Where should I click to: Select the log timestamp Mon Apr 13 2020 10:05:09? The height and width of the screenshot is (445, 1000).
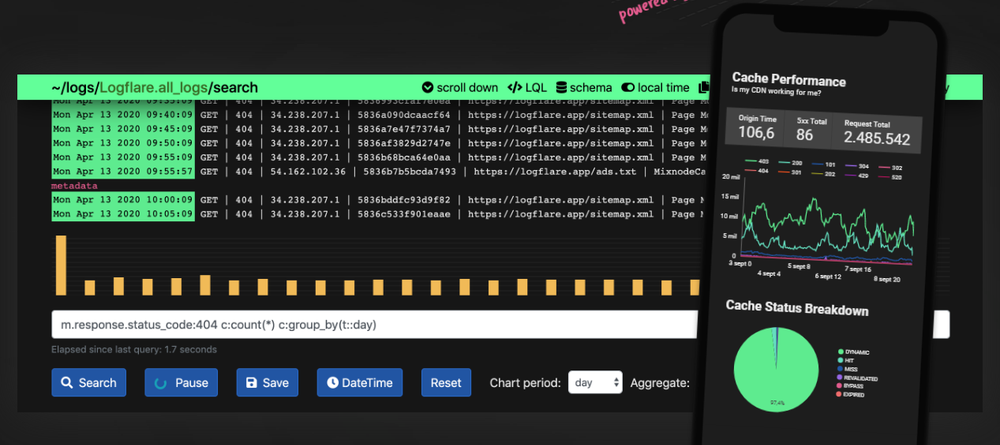(122, 214)
